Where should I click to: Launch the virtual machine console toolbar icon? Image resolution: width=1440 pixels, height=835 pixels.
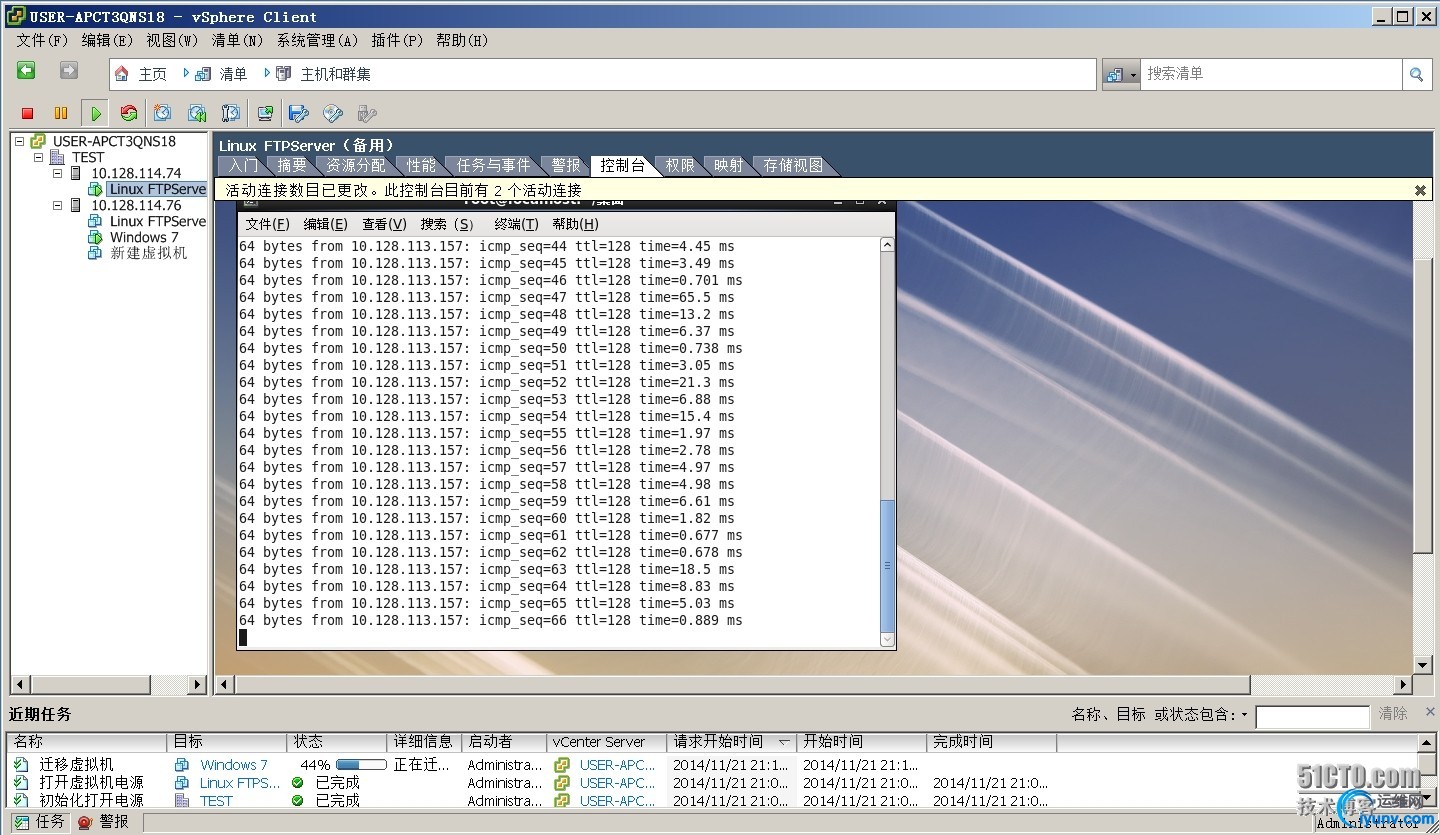[265, 114]
